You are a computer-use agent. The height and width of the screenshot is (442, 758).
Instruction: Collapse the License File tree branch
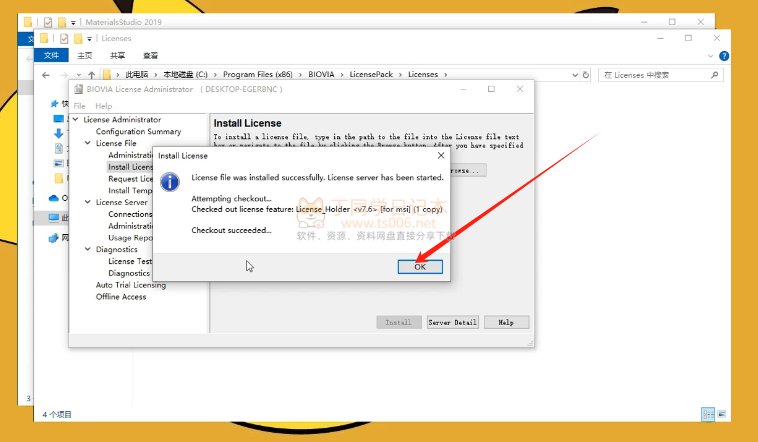(87, 143)
